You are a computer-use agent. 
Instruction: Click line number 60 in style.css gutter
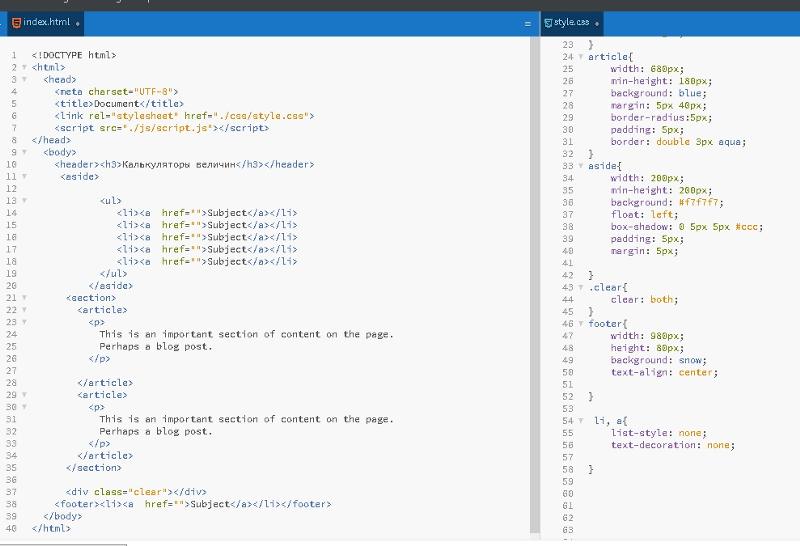click(568, 493)
